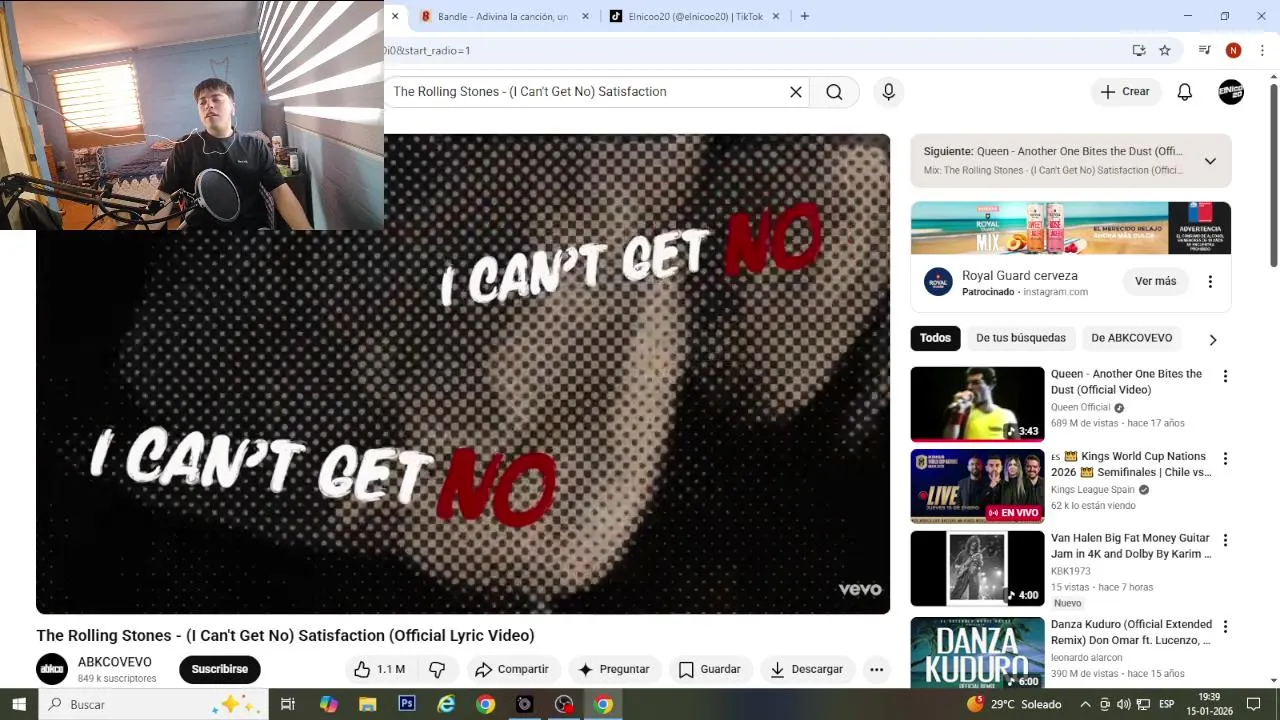Image resolution: width=1280 pixels, height=720 pixels.
Task: Click the Guardar button
Action: [x=710, y=669]
